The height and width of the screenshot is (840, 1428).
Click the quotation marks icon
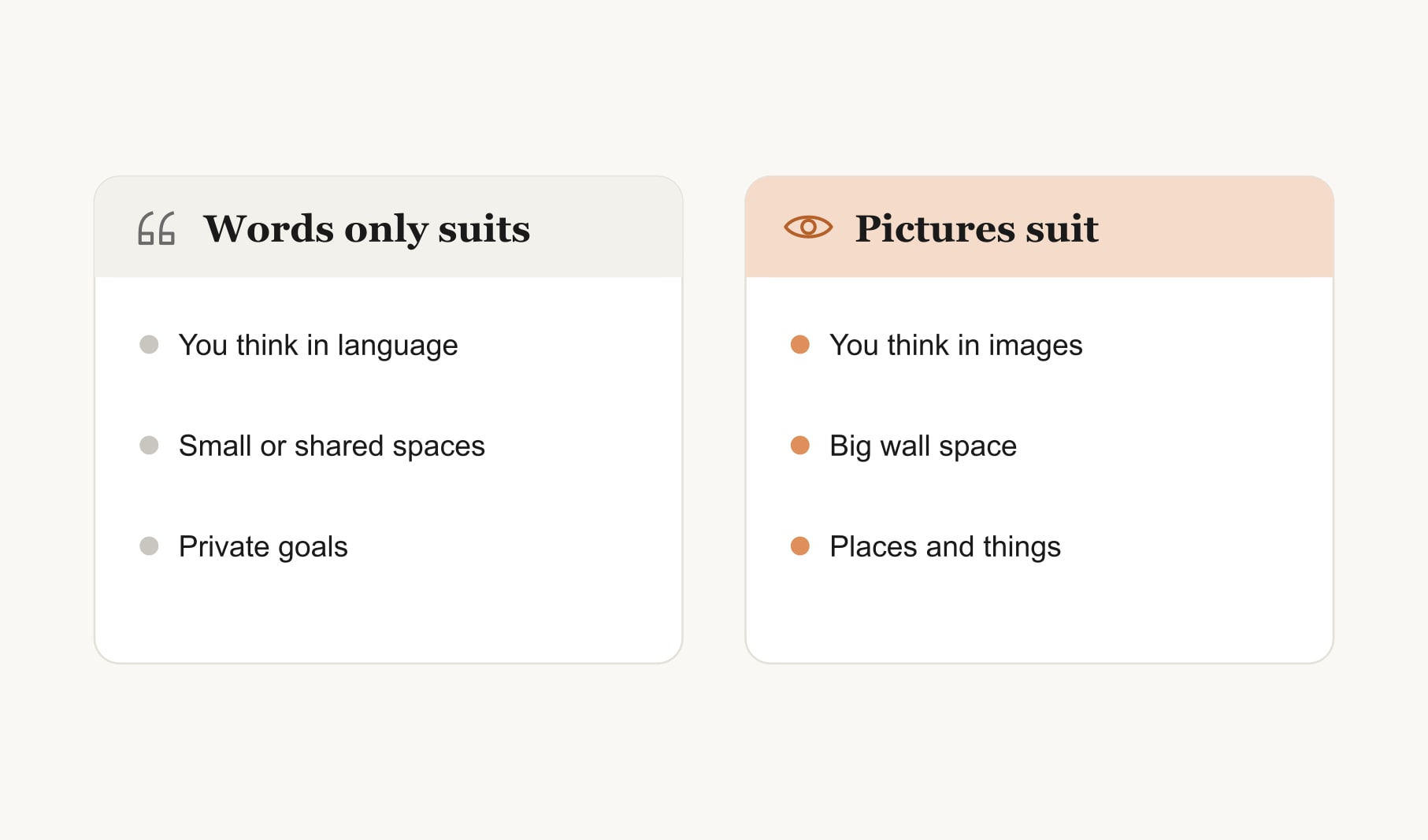(x=156, y=228)
